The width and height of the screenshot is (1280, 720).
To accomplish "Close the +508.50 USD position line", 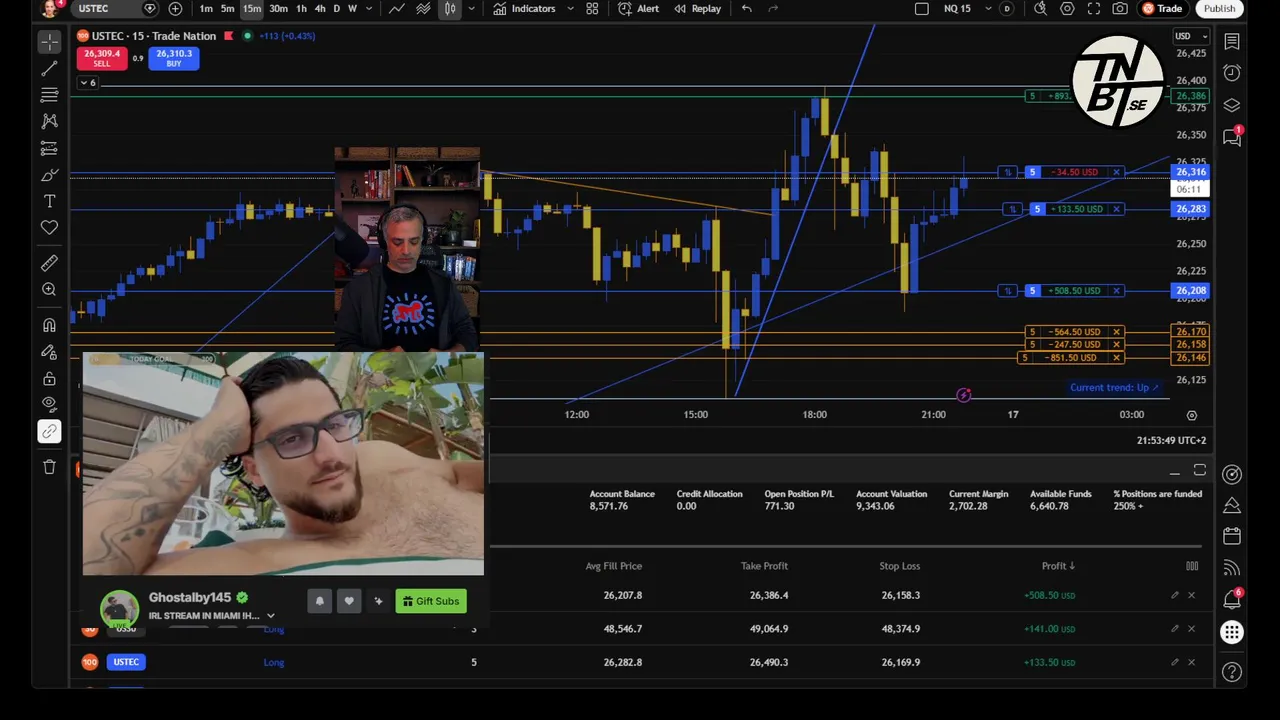I will (x=1116, y=291).
